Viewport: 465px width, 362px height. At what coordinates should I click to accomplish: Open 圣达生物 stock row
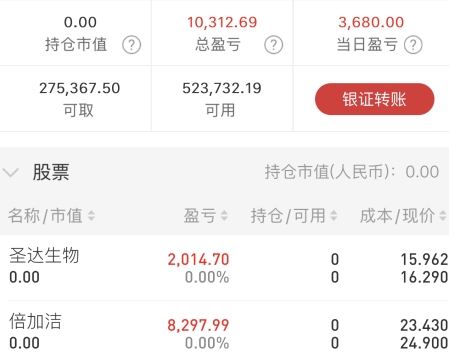224,267
